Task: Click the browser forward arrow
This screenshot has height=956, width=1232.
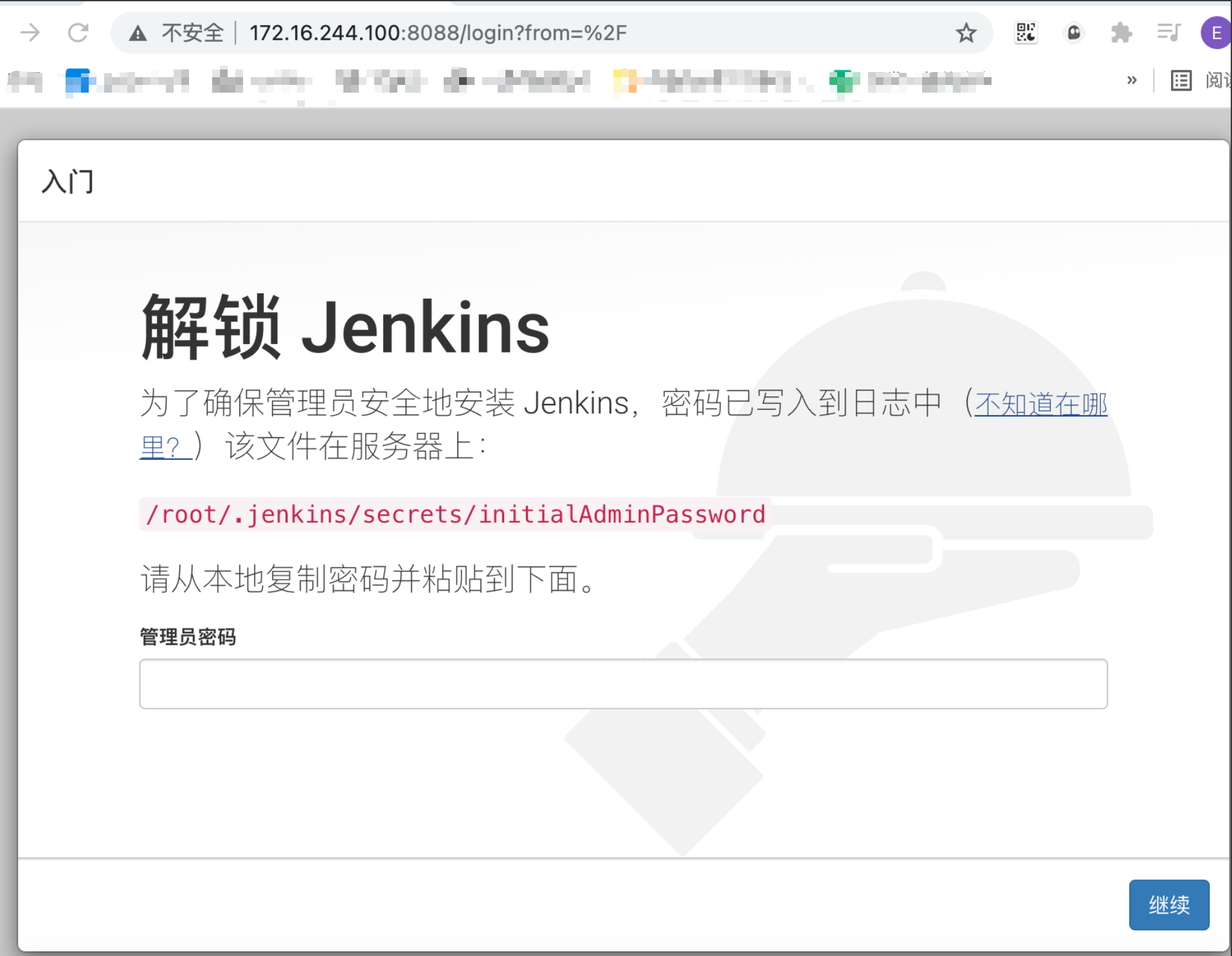Action: point(30,32)
